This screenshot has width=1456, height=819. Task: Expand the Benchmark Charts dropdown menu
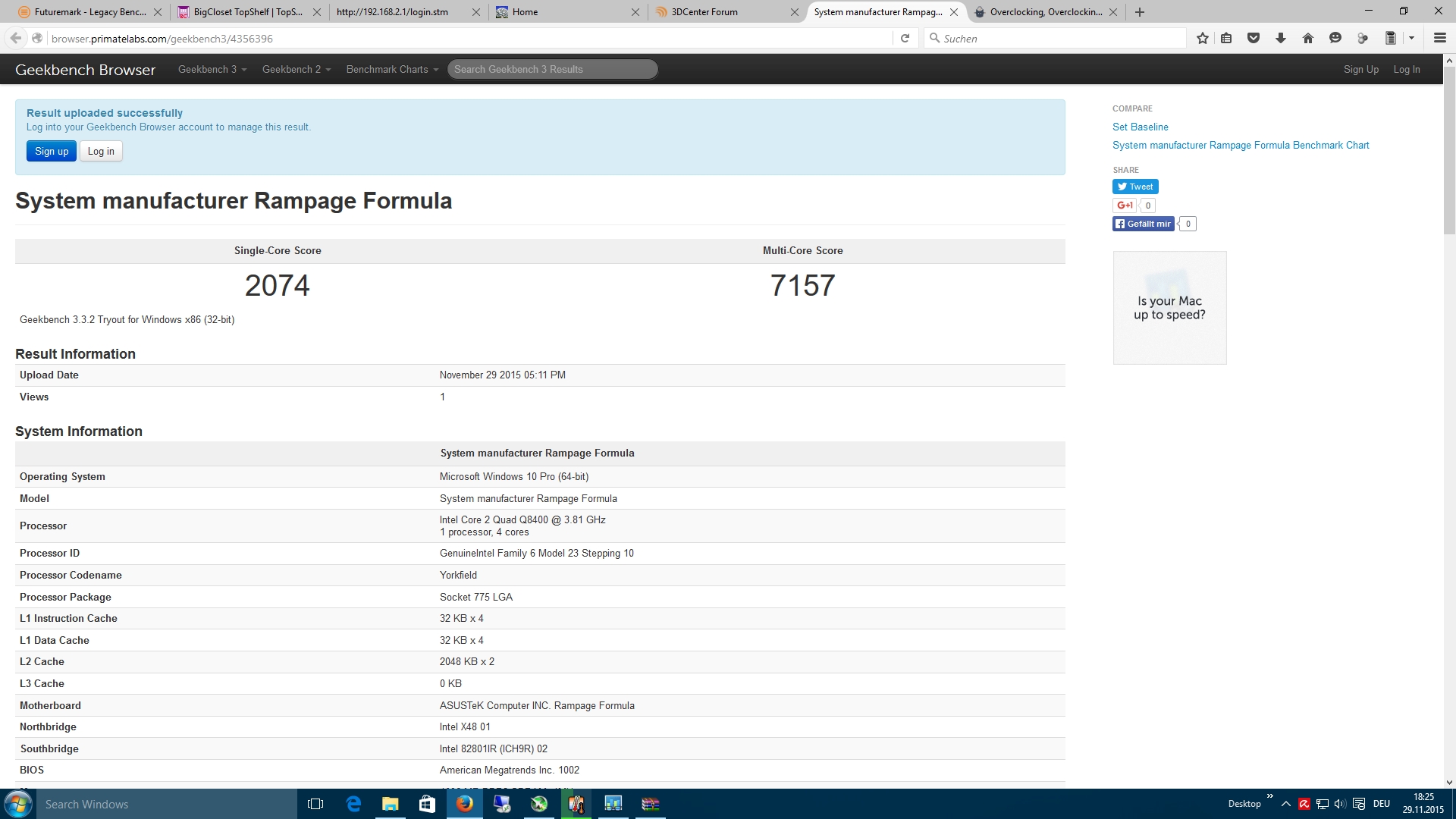tap(392, 69)
